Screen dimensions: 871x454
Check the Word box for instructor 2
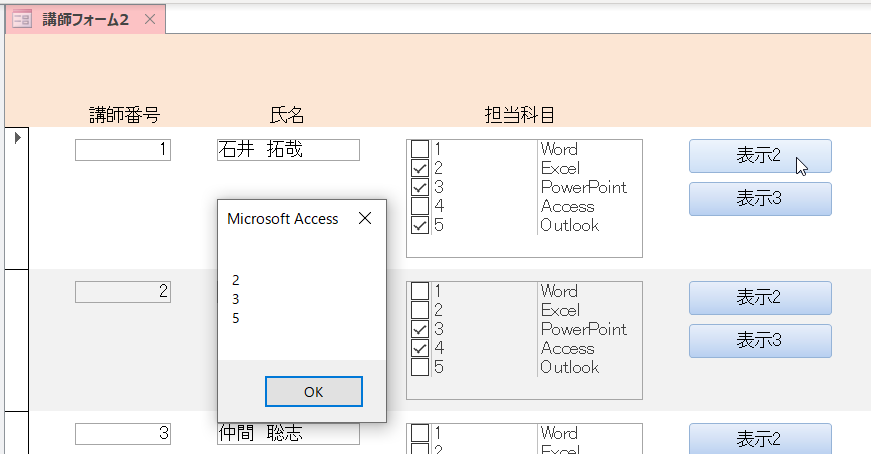pyautogui.click(x=420, y=291)
